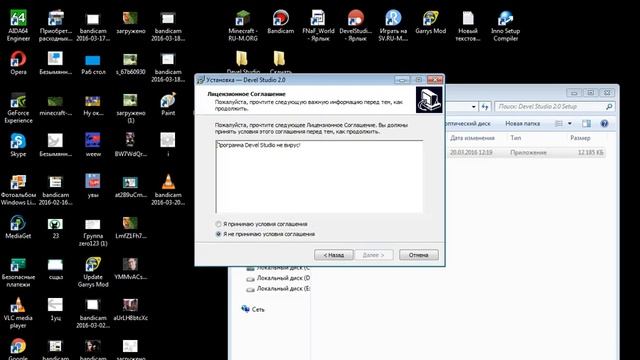Open the Приобретение расходных shortcut

(56, 25)
